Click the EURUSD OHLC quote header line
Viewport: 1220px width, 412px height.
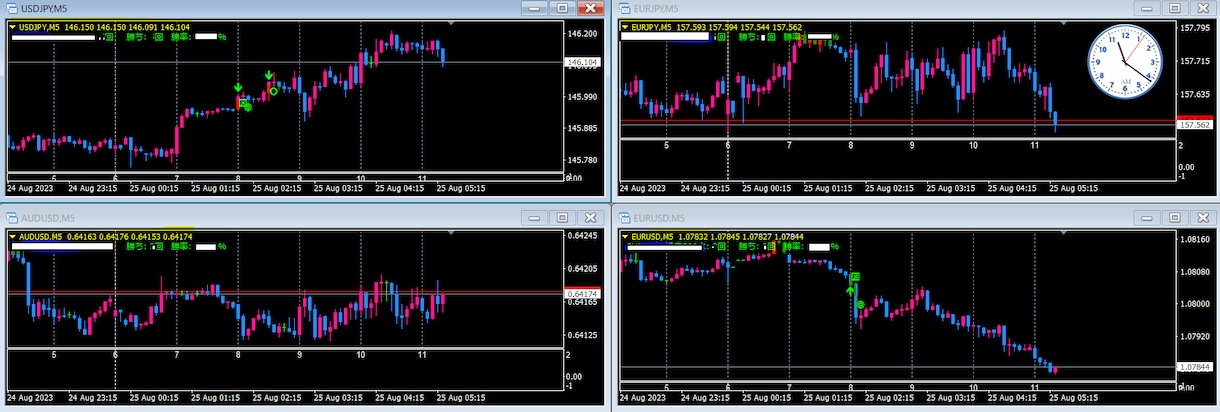pyautogui.click(x=718, y=237)
